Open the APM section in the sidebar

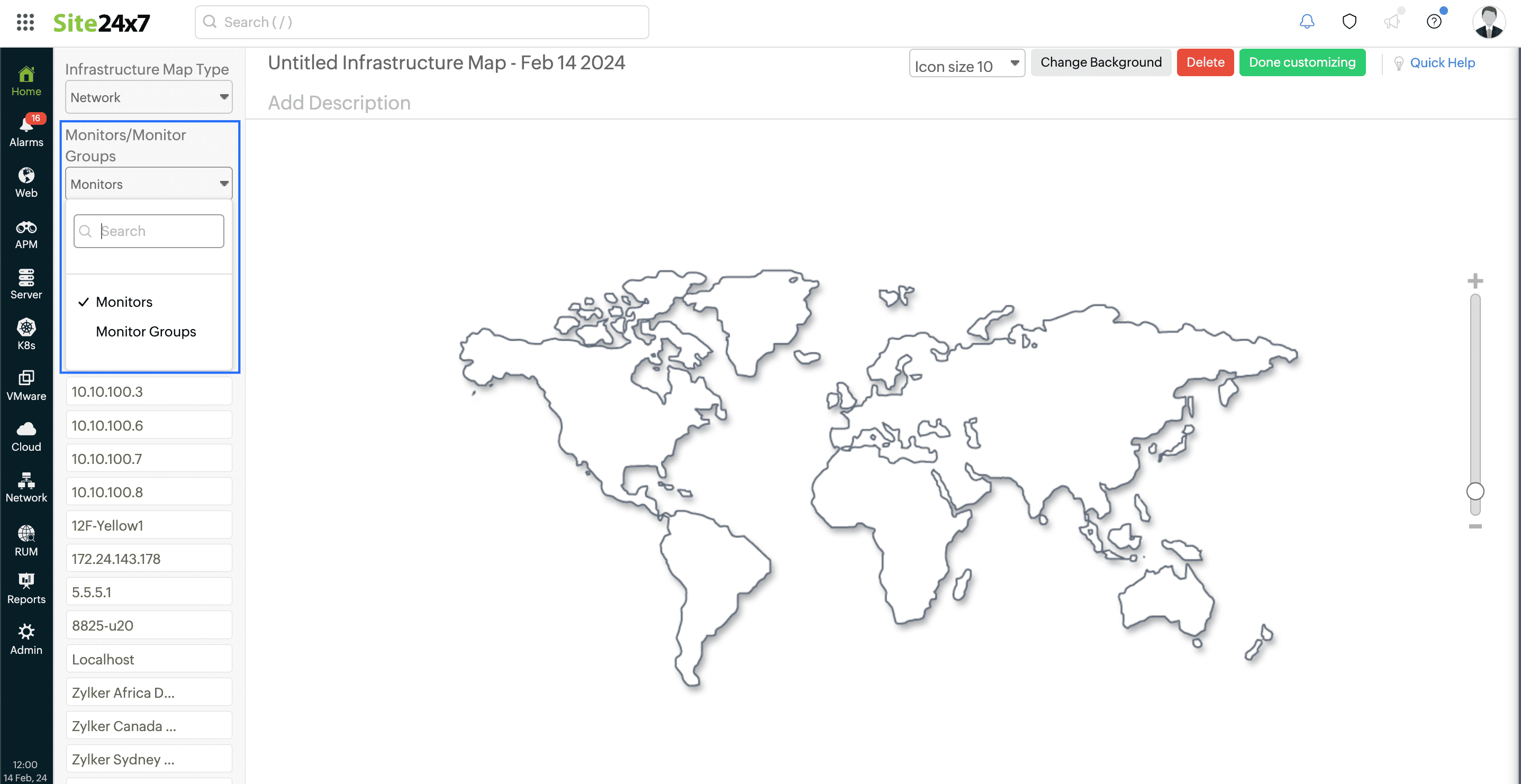point(26,233)
